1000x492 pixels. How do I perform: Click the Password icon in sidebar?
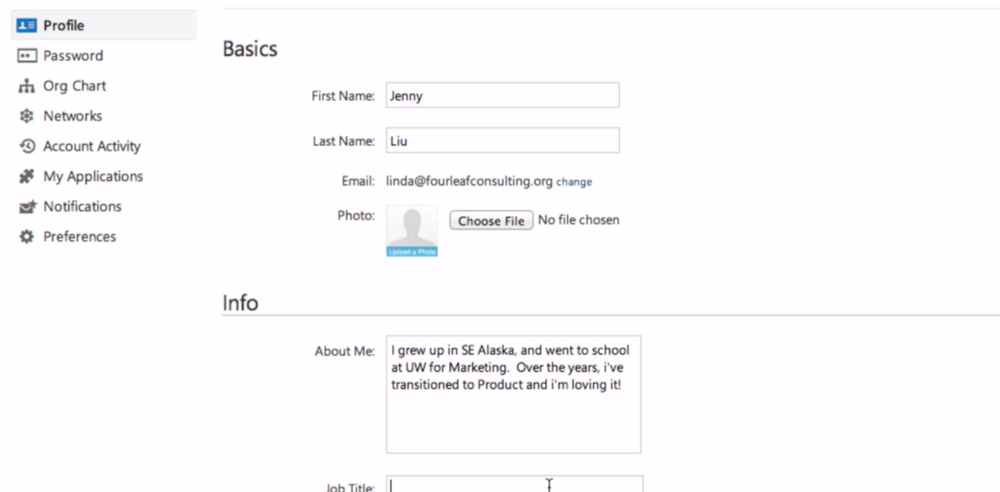(x=27, y=56)
